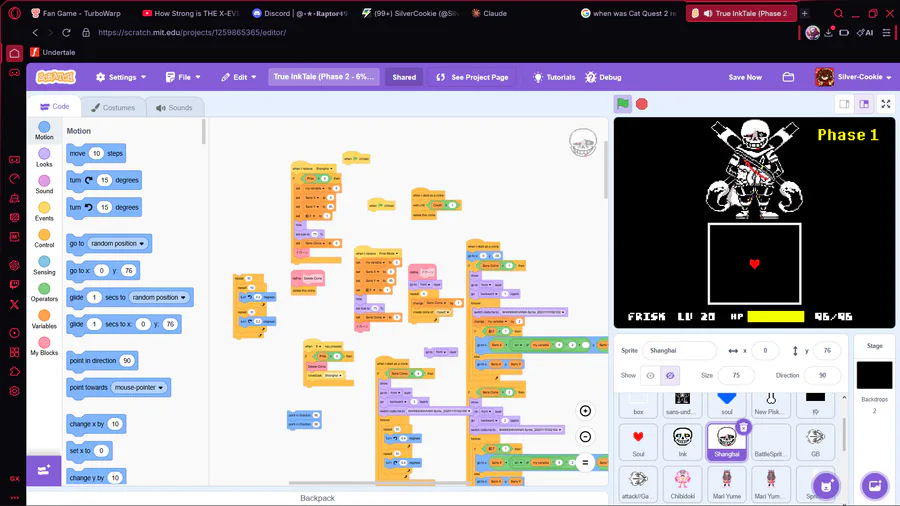Click See Project Page button
The height and width of the screenshot is (506, 900).
pyautogui.click(x=472, y=77)
